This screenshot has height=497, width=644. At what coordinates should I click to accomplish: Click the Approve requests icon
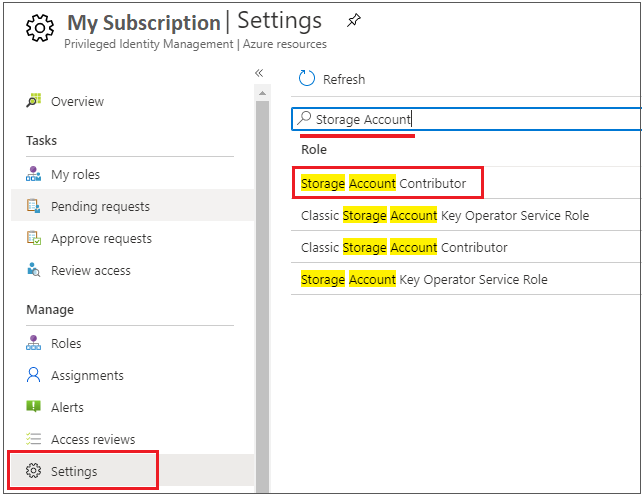(x=34, y=238)
